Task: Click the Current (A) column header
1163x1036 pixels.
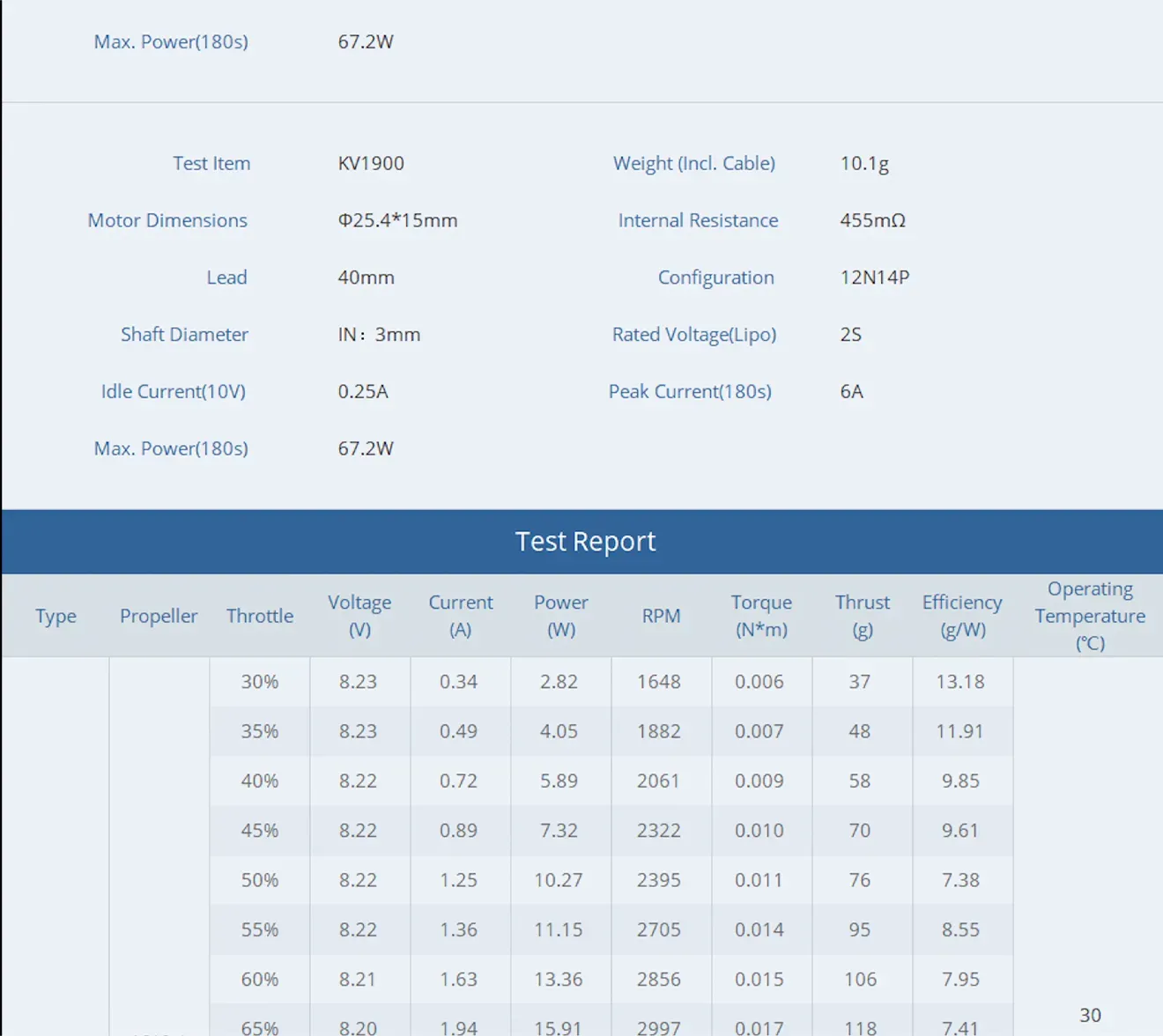Action: pyautogui.click(x=461, y=616)
